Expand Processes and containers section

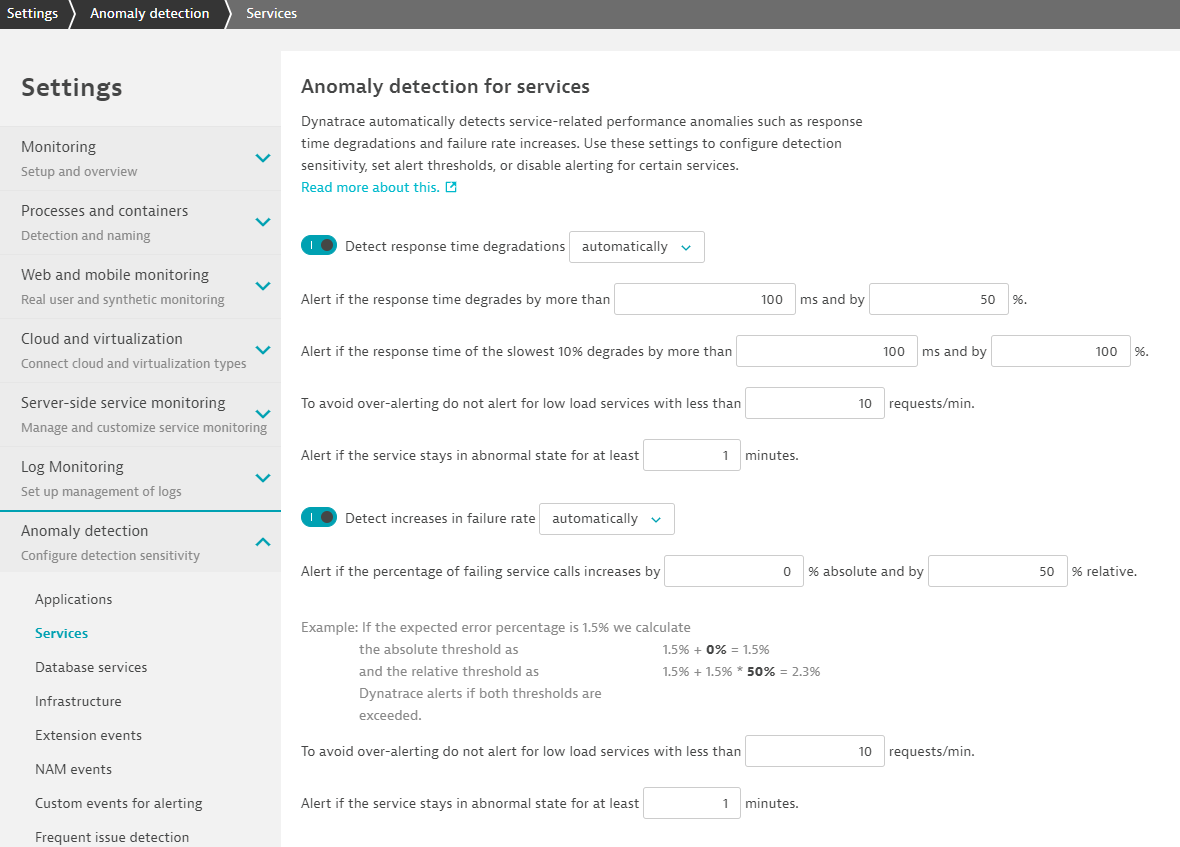coord(262,222)
